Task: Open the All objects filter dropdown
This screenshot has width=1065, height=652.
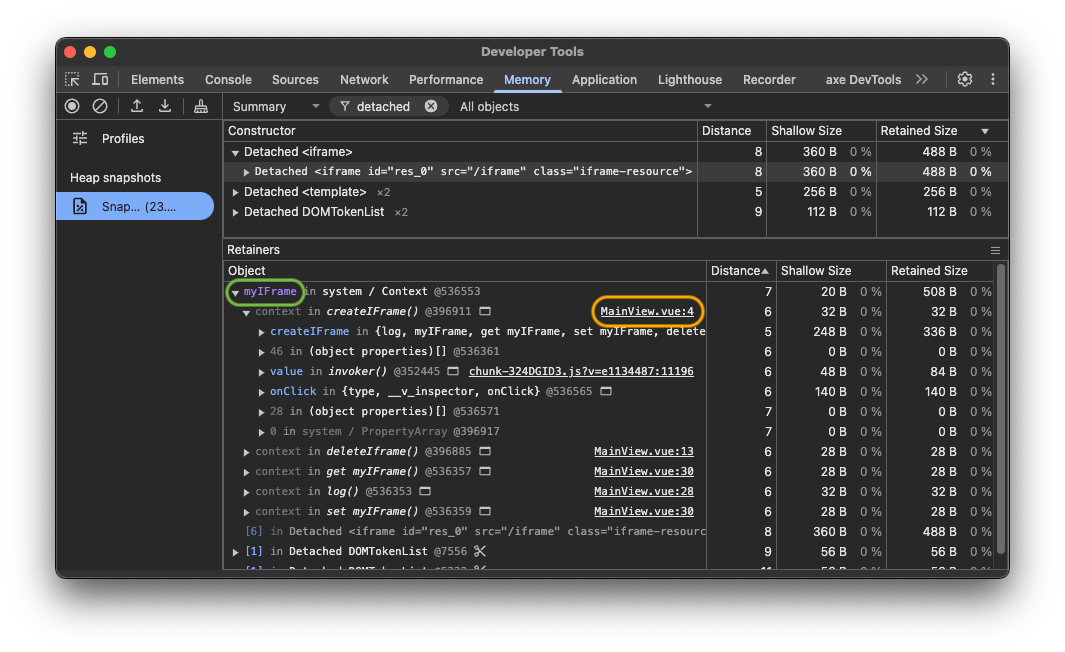Action: click(x=585, y=107)
